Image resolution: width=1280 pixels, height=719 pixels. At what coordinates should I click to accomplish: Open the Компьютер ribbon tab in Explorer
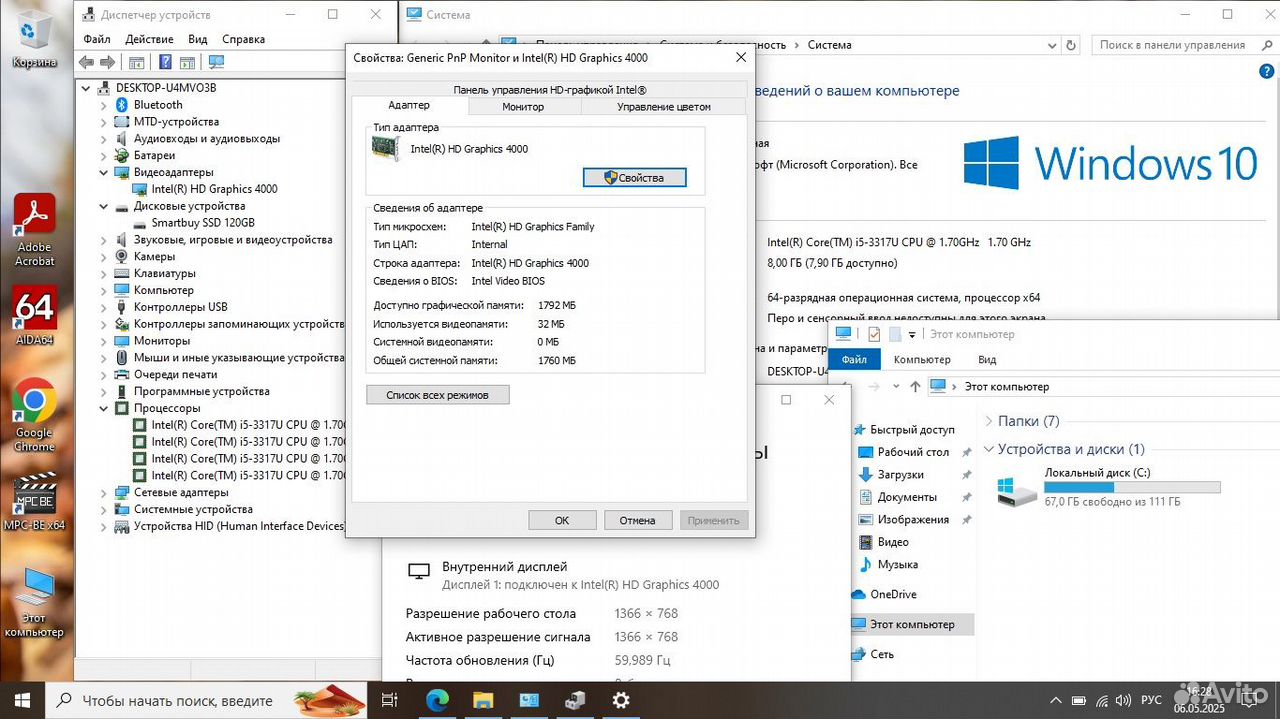click(922, 360)
